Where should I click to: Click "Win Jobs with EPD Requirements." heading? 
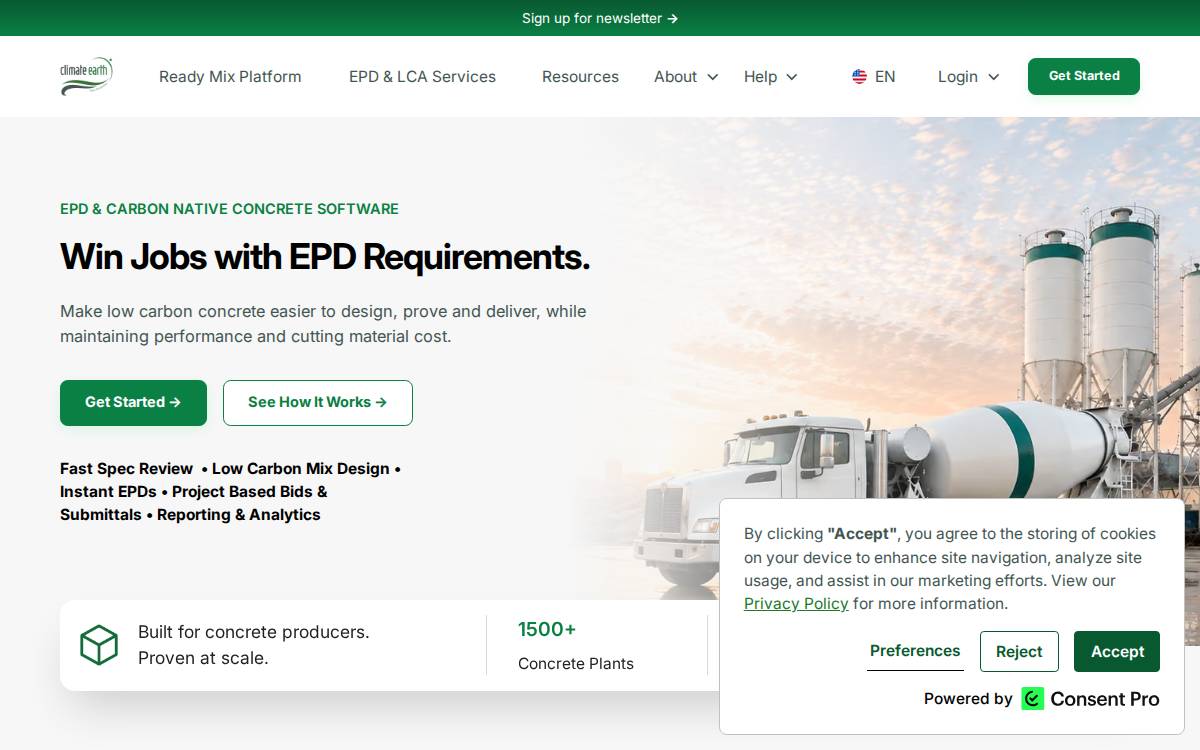[325, 257]
